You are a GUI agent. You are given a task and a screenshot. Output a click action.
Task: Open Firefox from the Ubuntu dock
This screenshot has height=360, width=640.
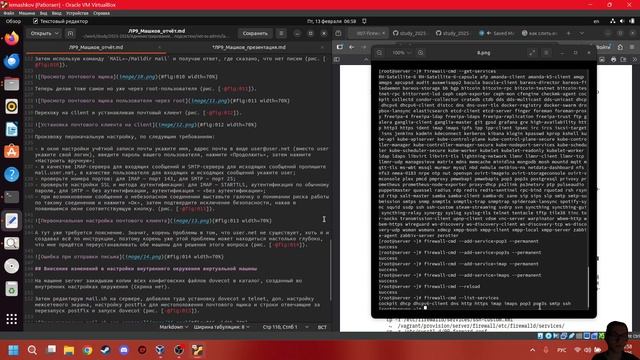11,39
